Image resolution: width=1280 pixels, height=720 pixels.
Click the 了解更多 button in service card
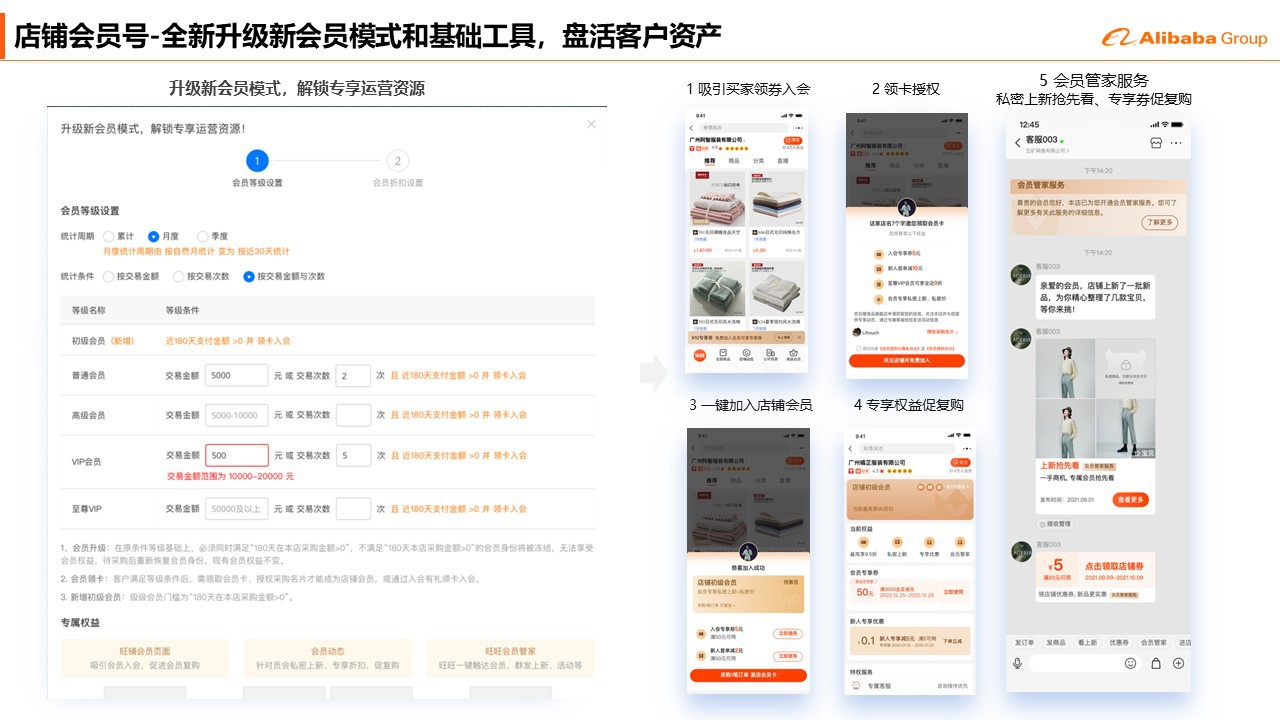1160,222
